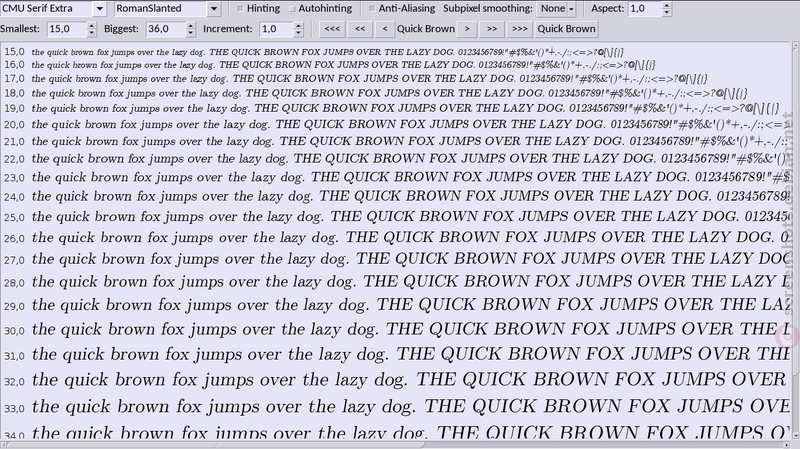Decrease the Aspect value with down arrow

[667, 12]
